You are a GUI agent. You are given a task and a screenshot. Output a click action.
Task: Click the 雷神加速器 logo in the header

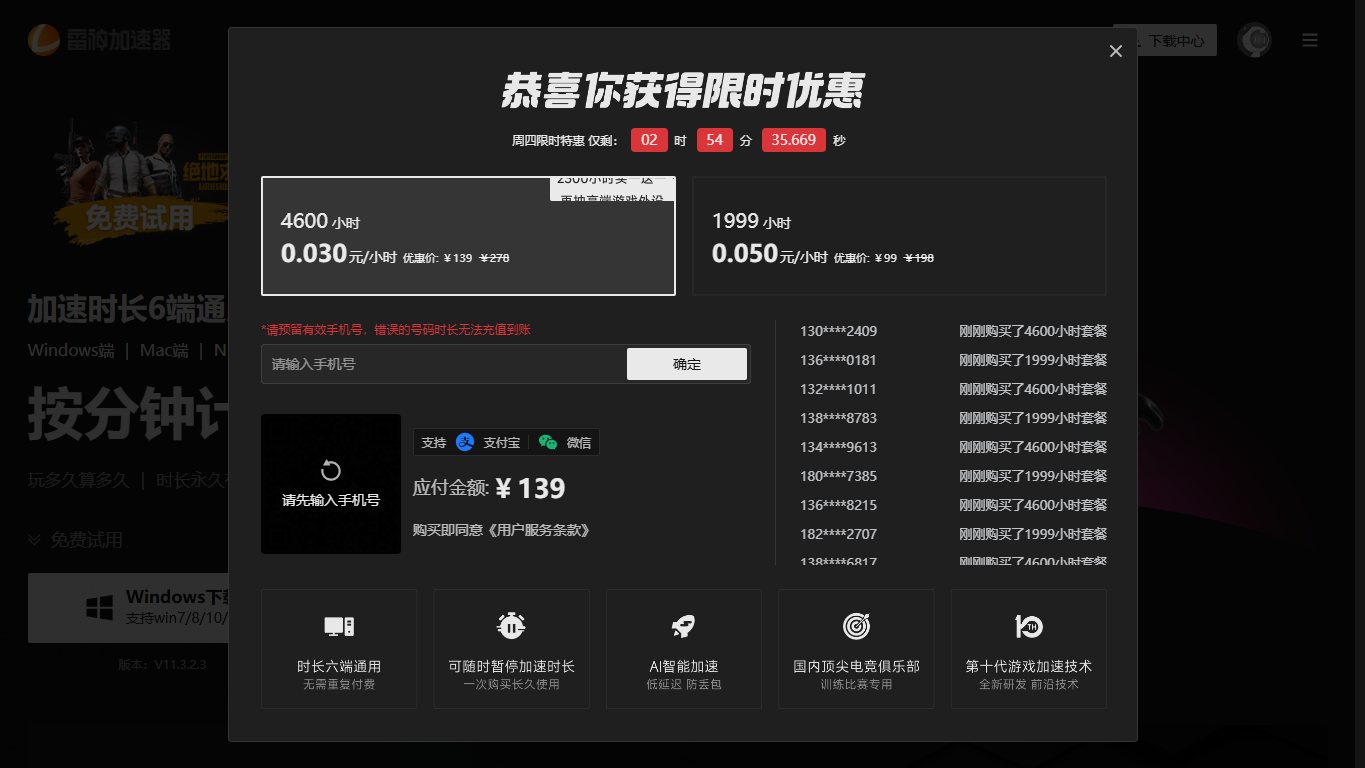click(x=99, y=40)
